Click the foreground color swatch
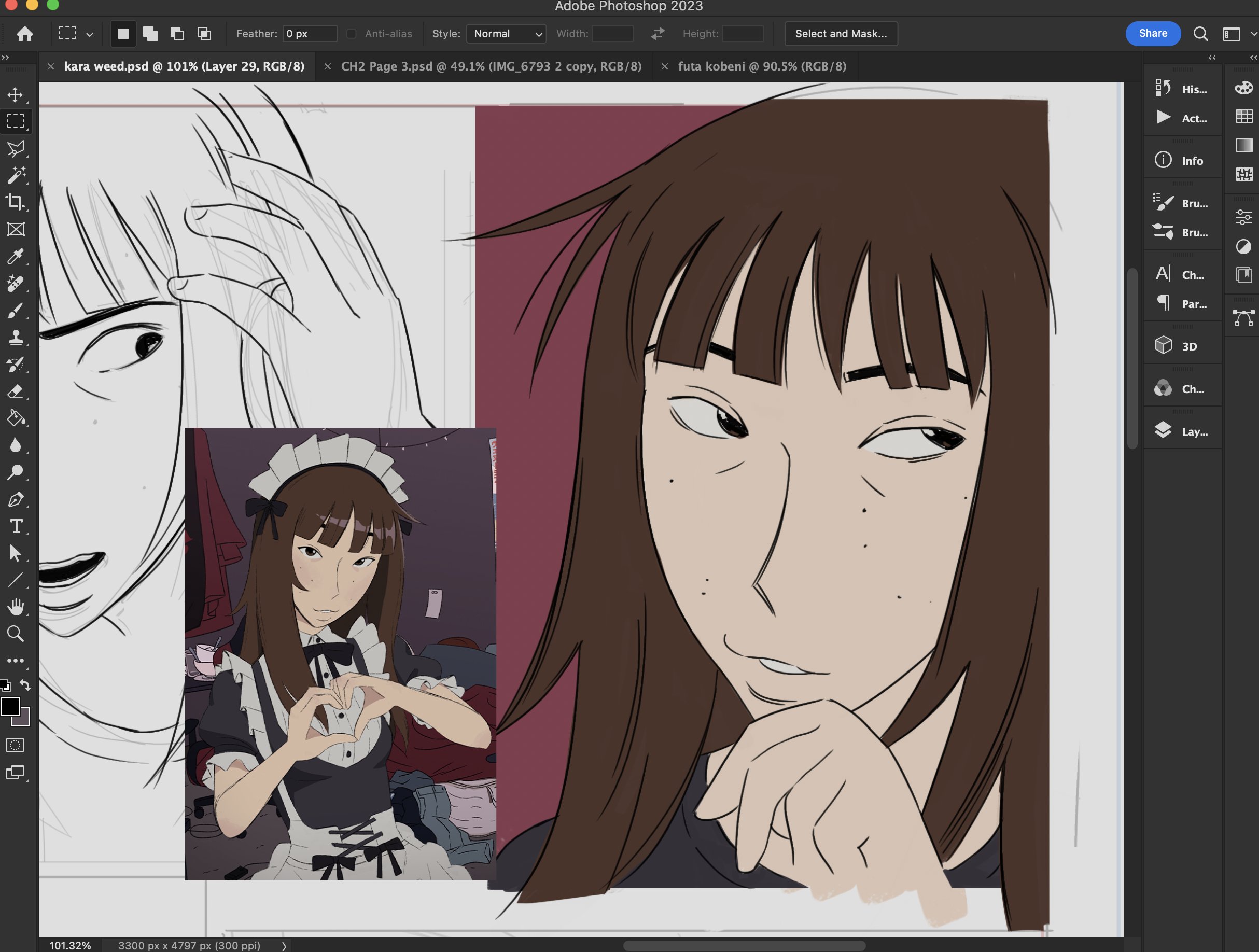 [x=10, y=706]
